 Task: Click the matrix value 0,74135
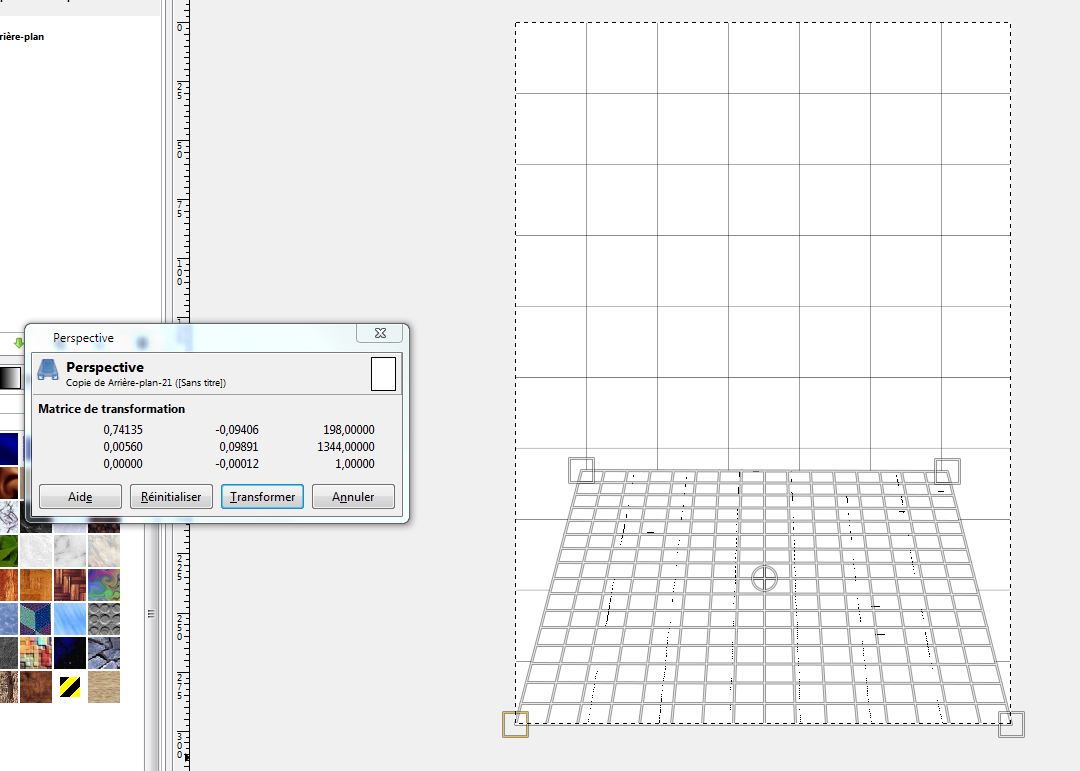click(x=123, y=429)
